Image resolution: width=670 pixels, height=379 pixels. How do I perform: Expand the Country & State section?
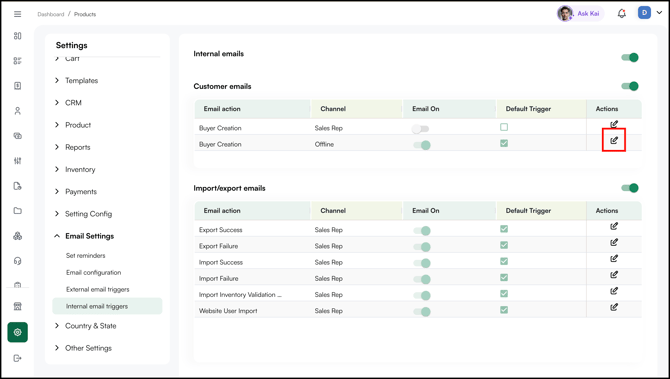[x=85, y=326]
